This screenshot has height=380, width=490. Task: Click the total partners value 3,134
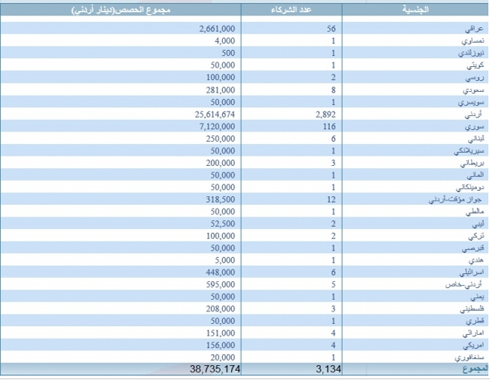click(x=329, y=369)
